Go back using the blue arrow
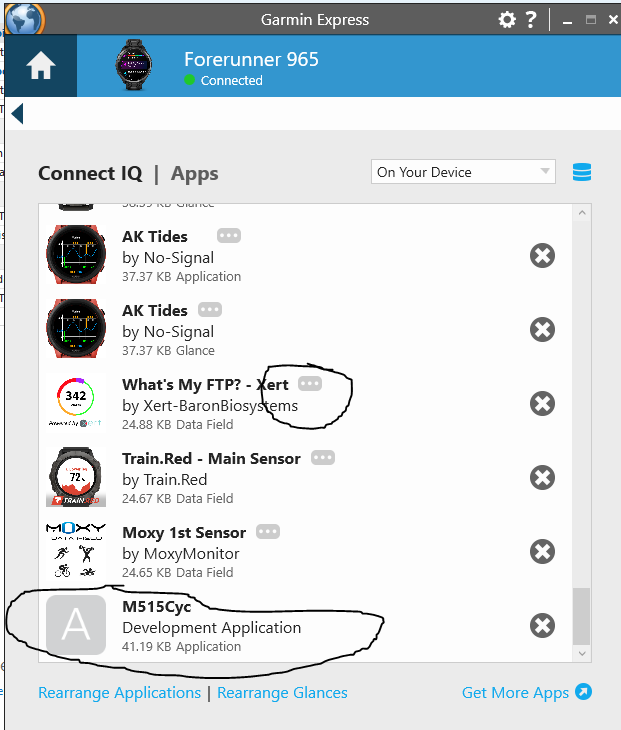The height and width of the screenshot is (730, 621). click(x=17, y=114)
